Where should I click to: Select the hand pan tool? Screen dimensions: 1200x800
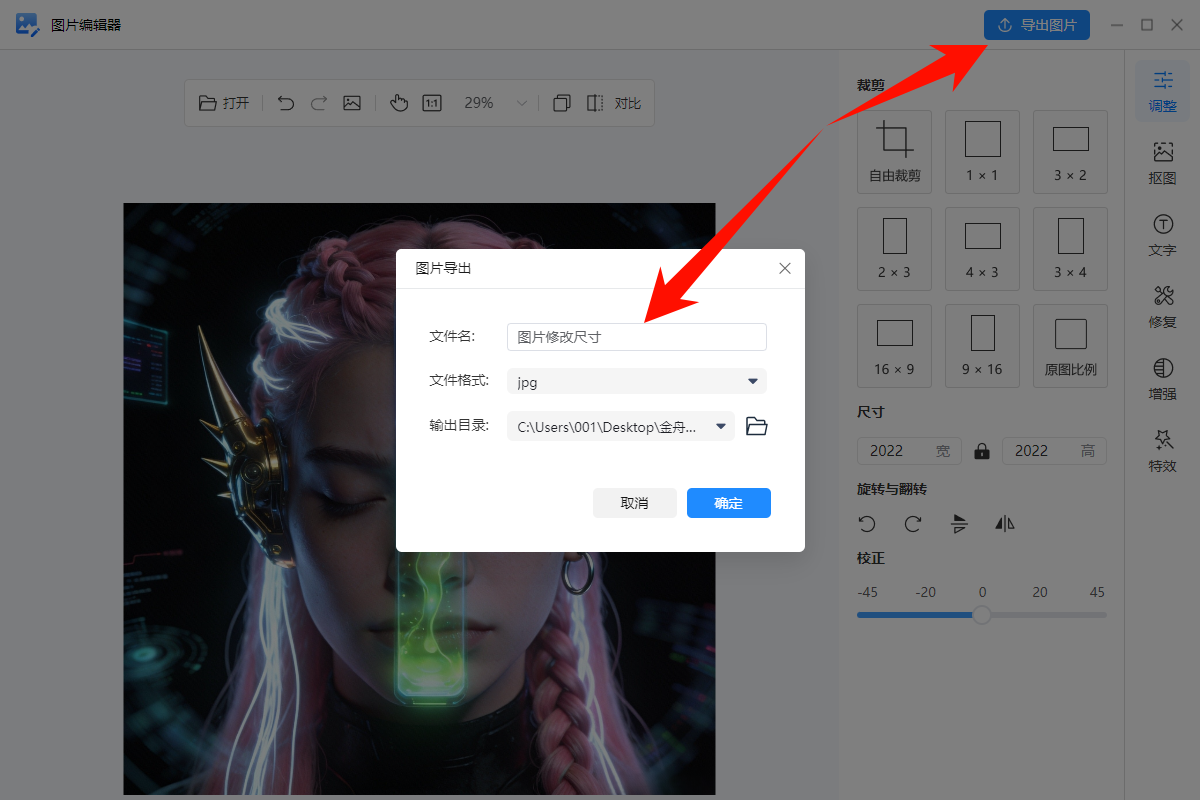click(398, 102)
